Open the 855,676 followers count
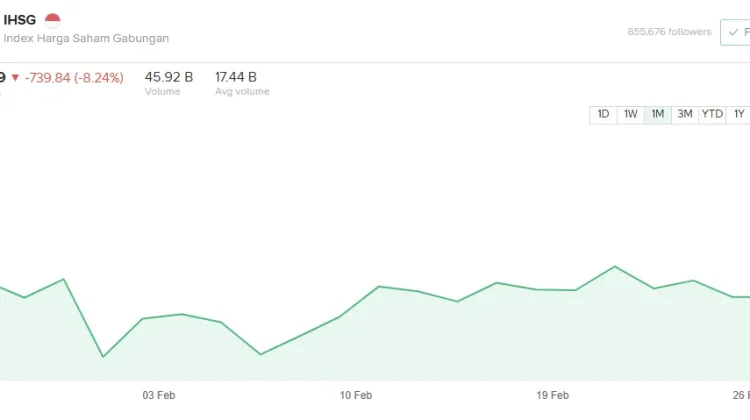 669,31
